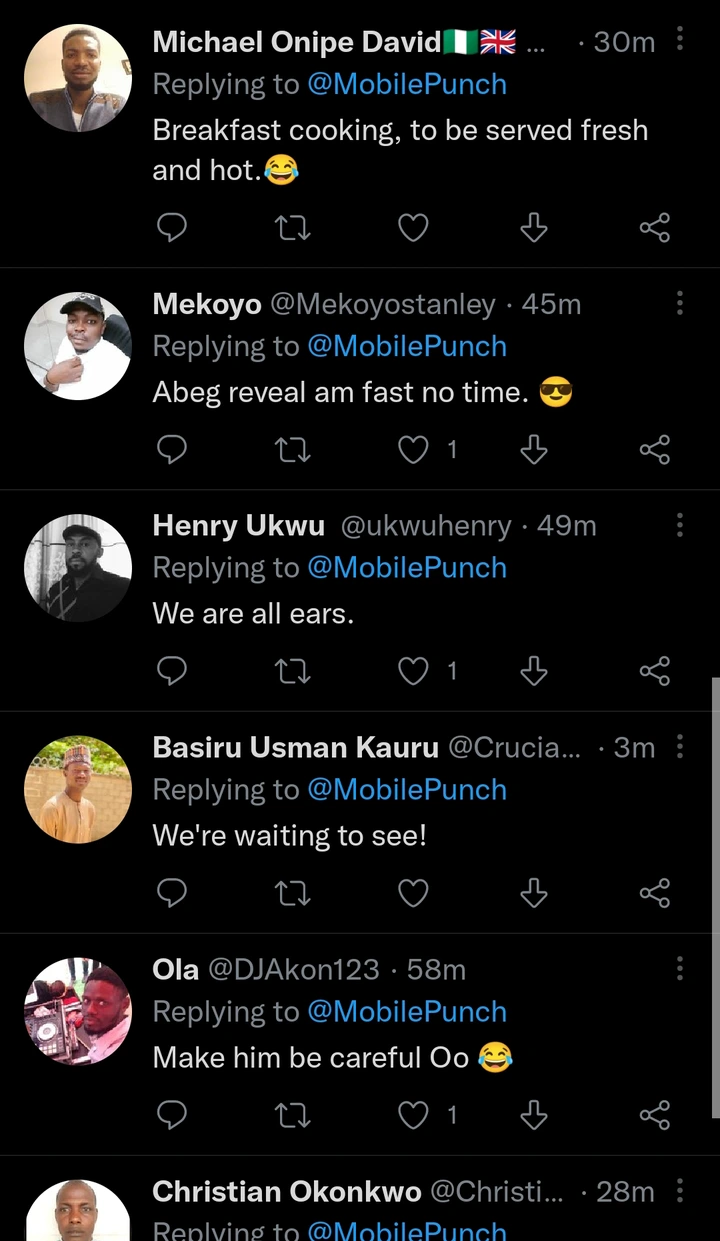Like Henry Ukwu's tweet
Image resolution: width=720 pixels, height=1241 pixels.
[413, 672]
